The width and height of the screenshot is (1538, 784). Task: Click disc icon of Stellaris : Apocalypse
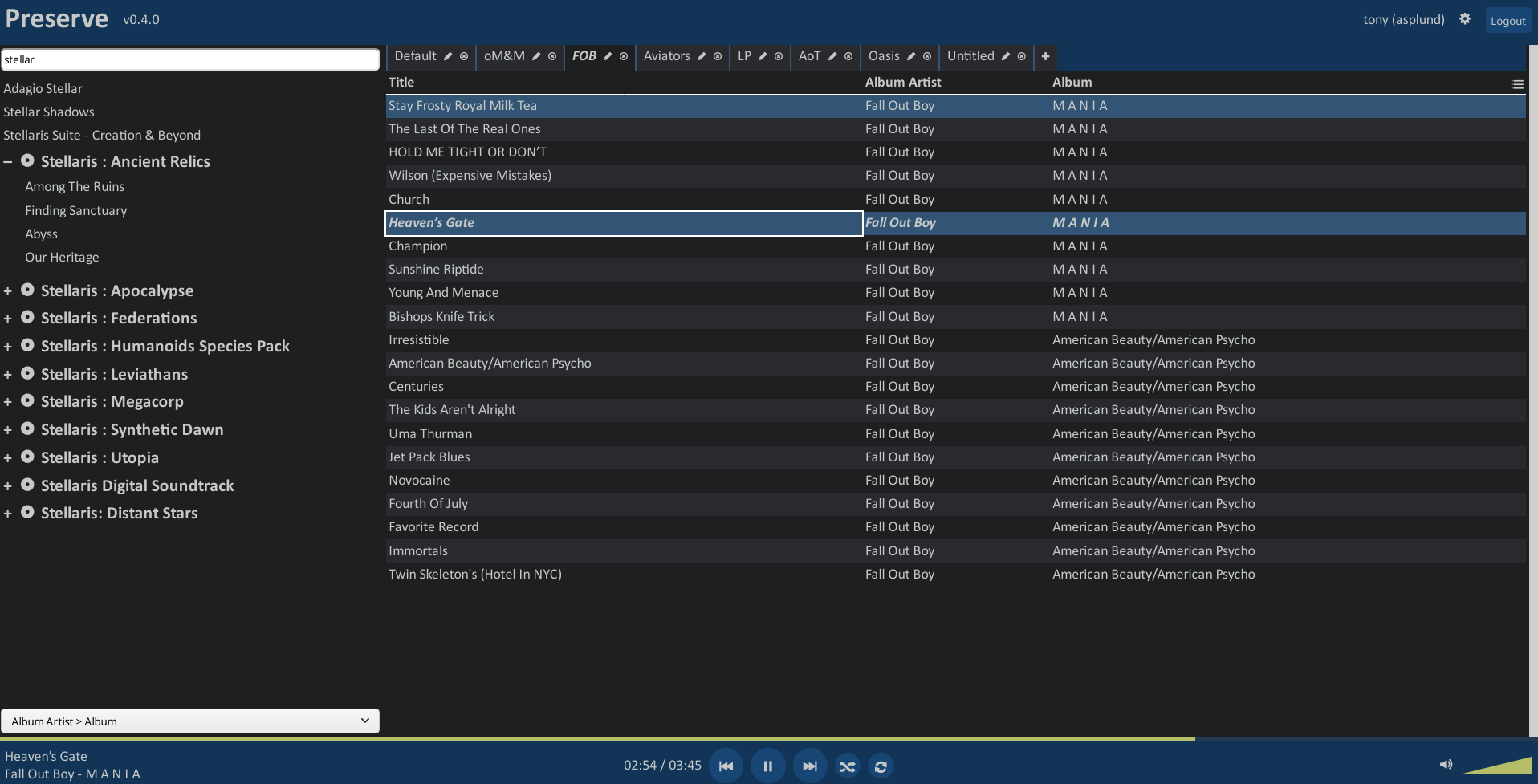click(x=27, y=290)
